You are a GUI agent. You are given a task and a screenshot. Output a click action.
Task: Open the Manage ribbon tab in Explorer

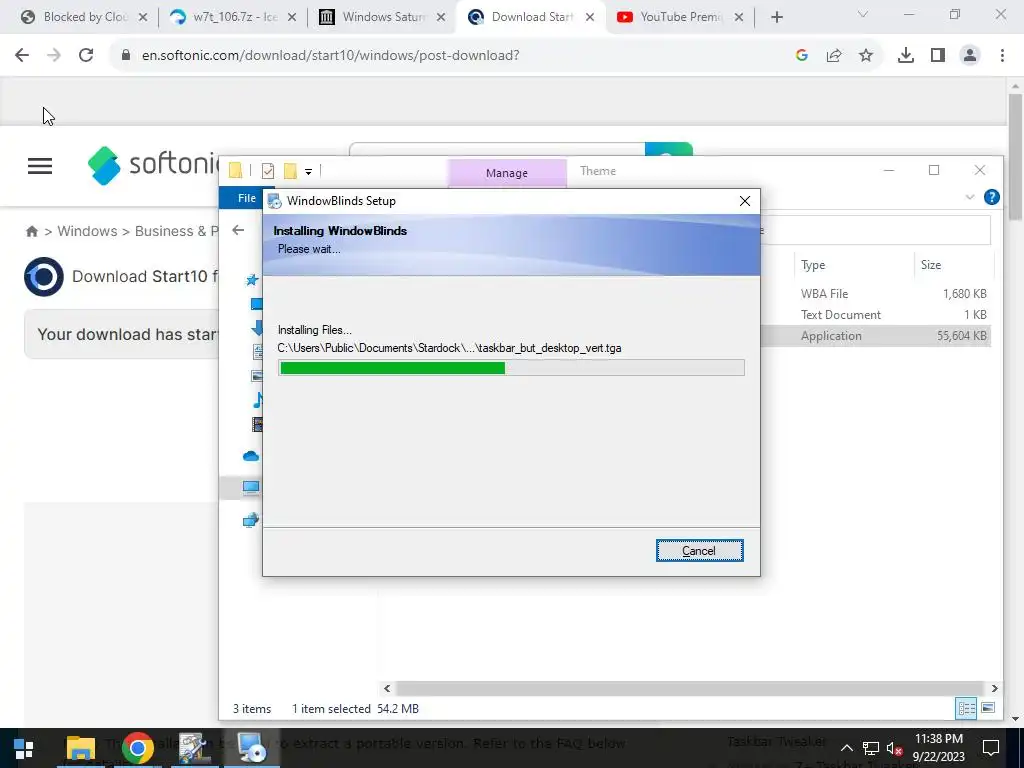(507, 173)
